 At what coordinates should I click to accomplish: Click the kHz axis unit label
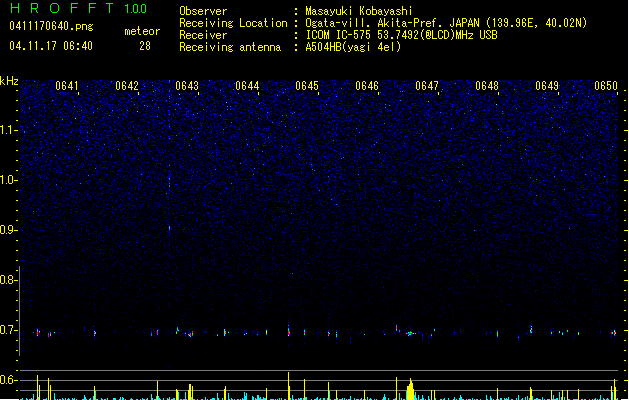[9, 81]
